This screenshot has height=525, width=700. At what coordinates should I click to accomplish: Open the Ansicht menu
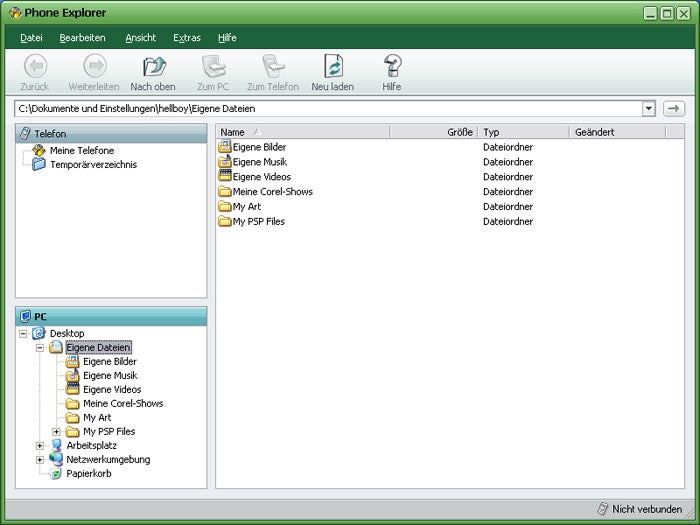click(x=141, y=38)
